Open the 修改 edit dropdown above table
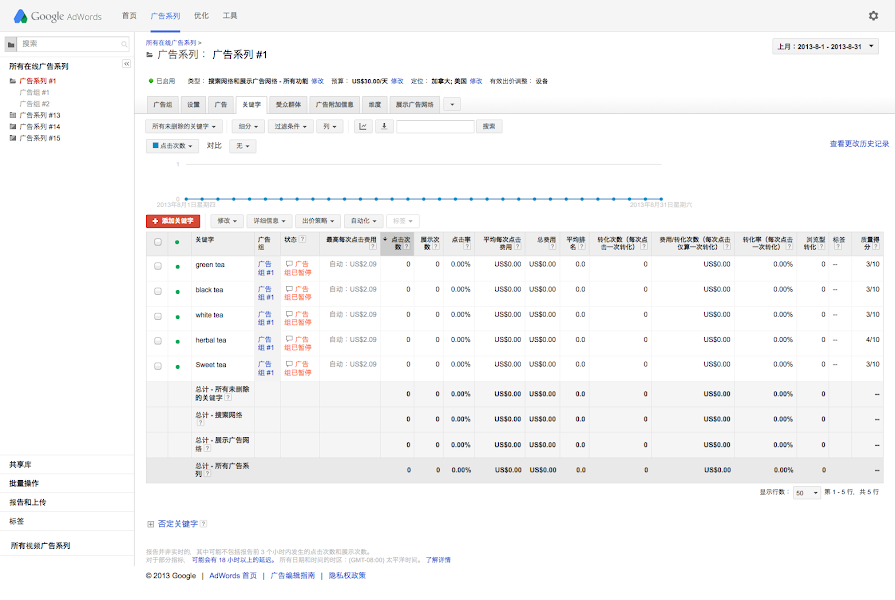 pos(227,221)
